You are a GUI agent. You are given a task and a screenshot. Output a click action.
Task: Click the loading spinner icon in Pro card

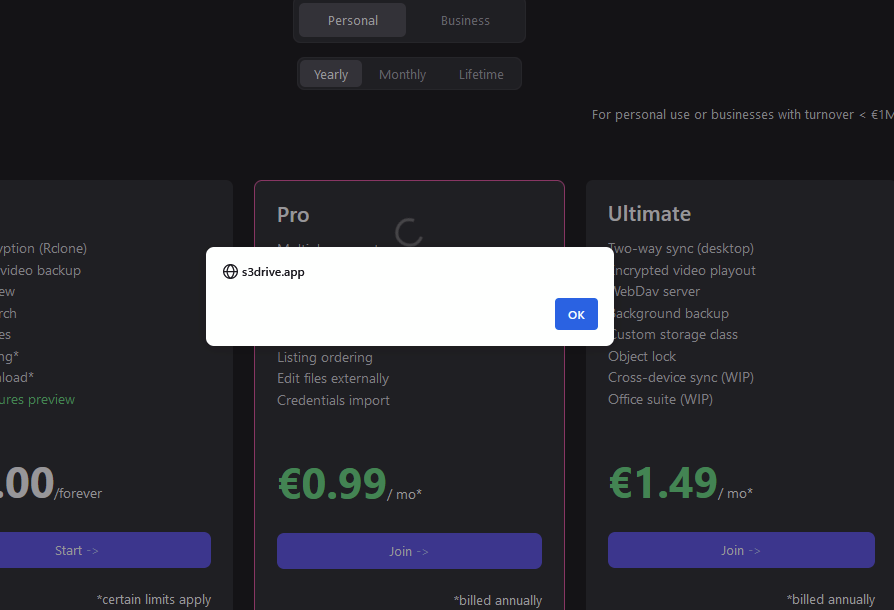pyautogui.click(x=409, y=232)
